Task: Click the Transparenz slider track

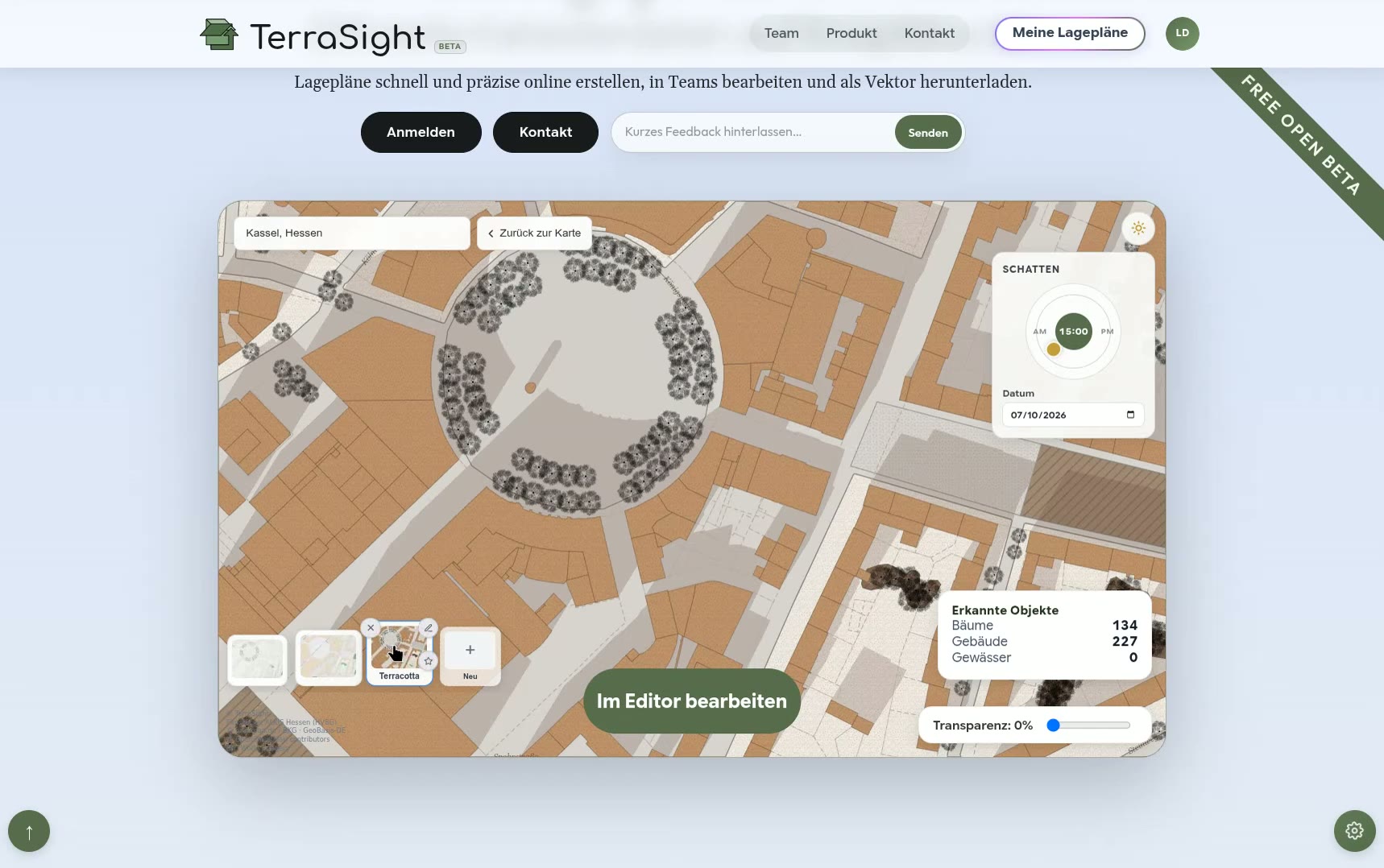Action: click(1088, 725)
